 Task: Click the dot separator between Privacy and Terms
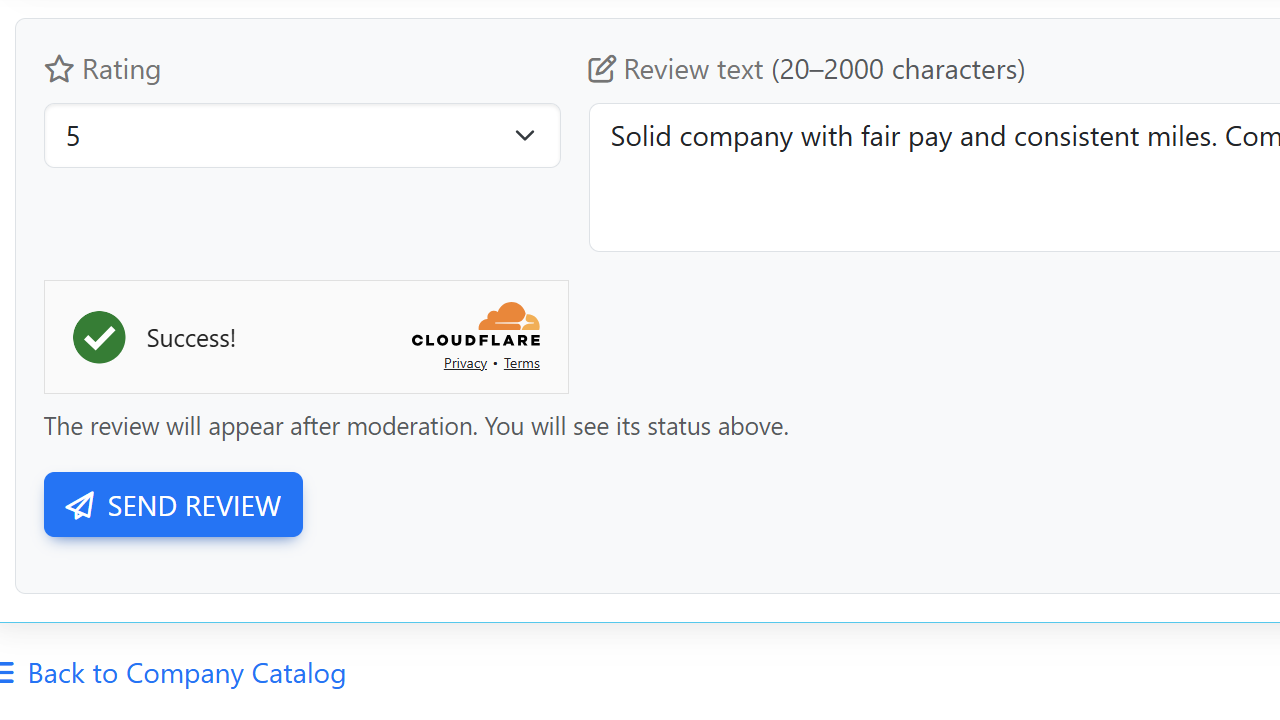click(495, 364)
